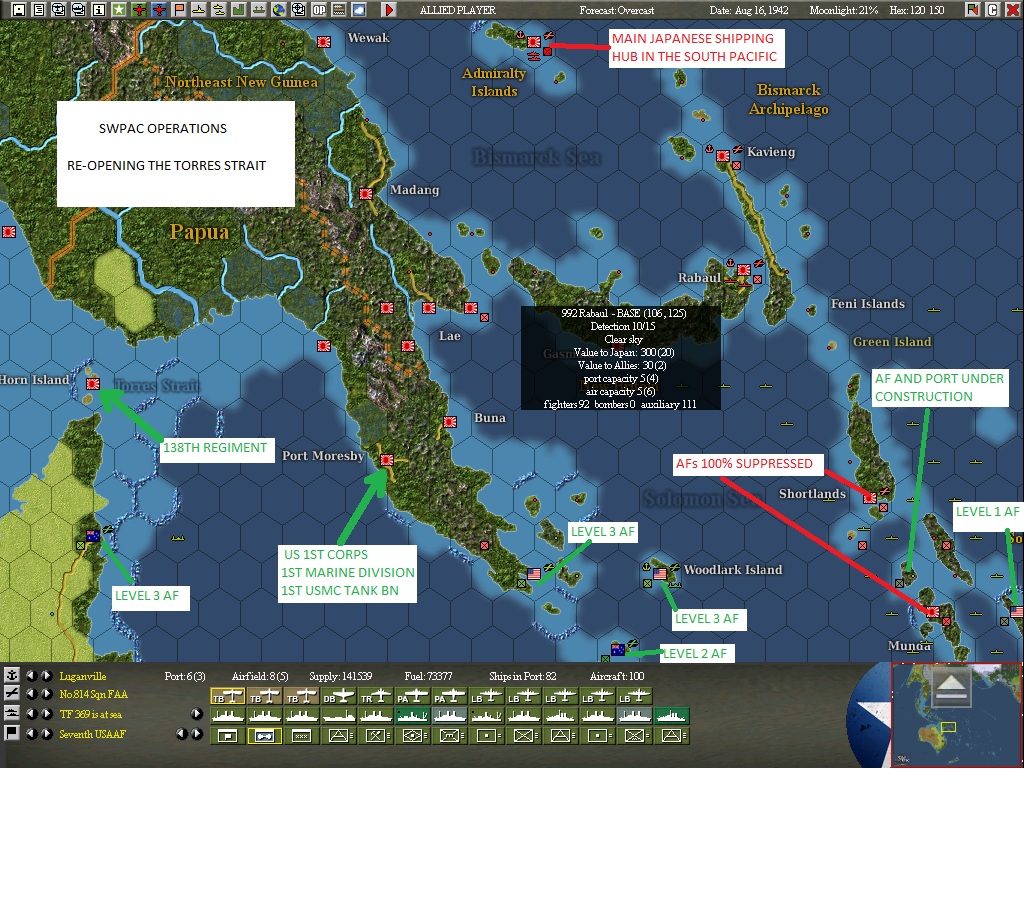Go to previous base before Luganville

click(30, 675)
